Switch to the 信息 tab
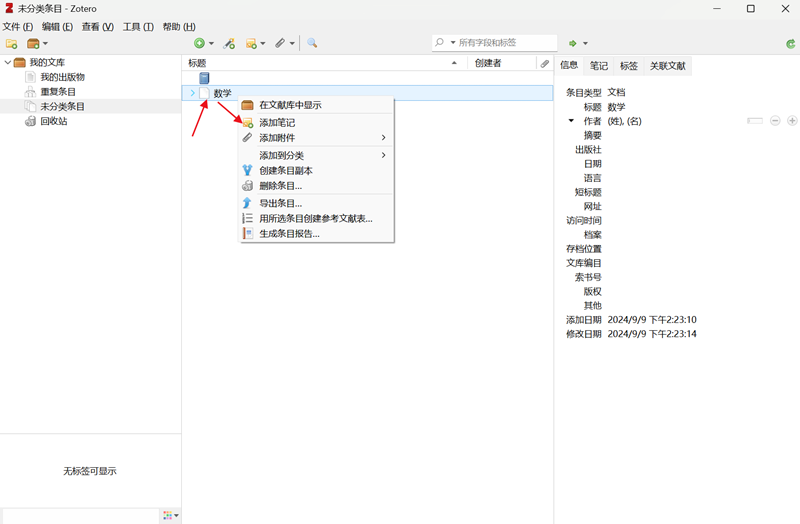This screenshot has height=524, width=800. [569, 65]
